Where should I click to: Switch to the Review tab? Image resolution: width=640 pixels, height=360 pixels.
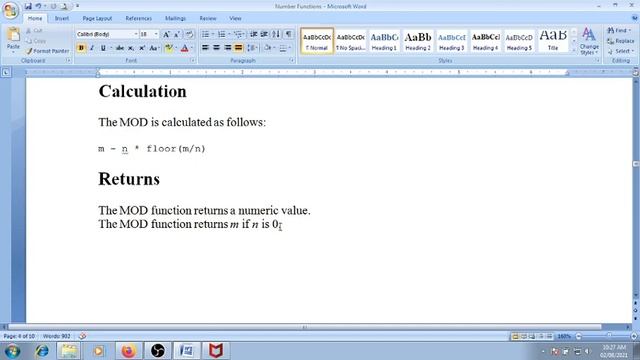208,18
